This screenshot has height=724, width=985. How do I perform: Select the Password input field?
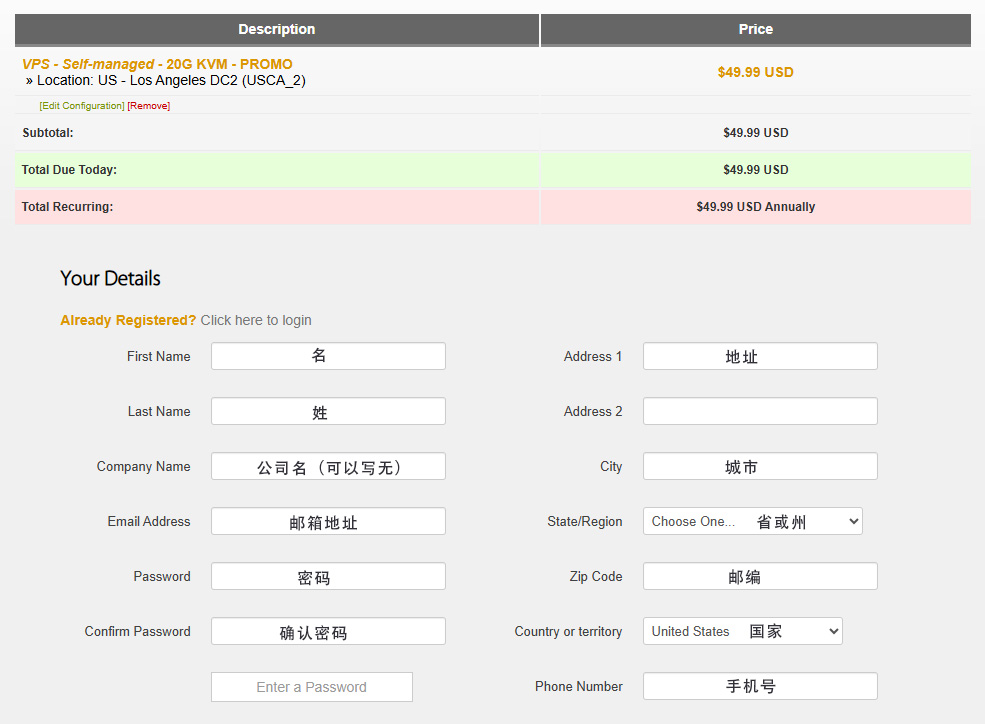click(328, 576)
